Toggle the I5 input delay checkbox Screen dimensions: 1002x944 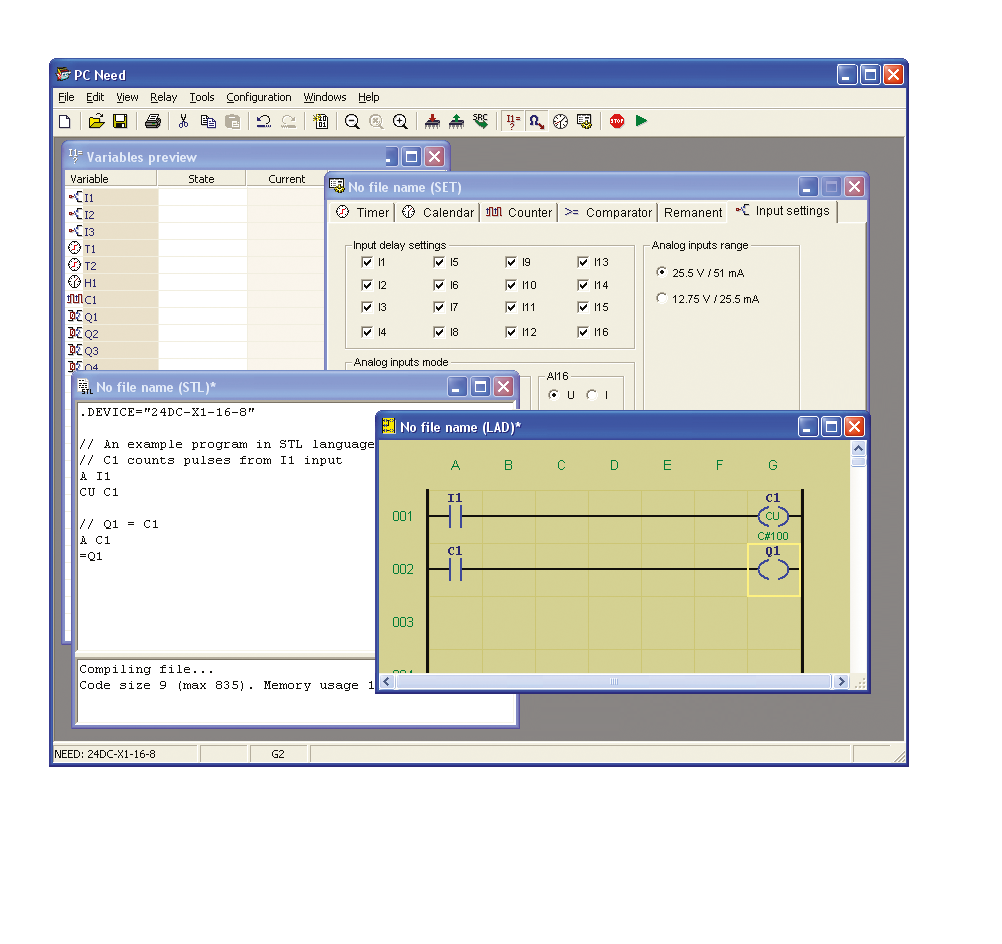click(x=439, y=262)
